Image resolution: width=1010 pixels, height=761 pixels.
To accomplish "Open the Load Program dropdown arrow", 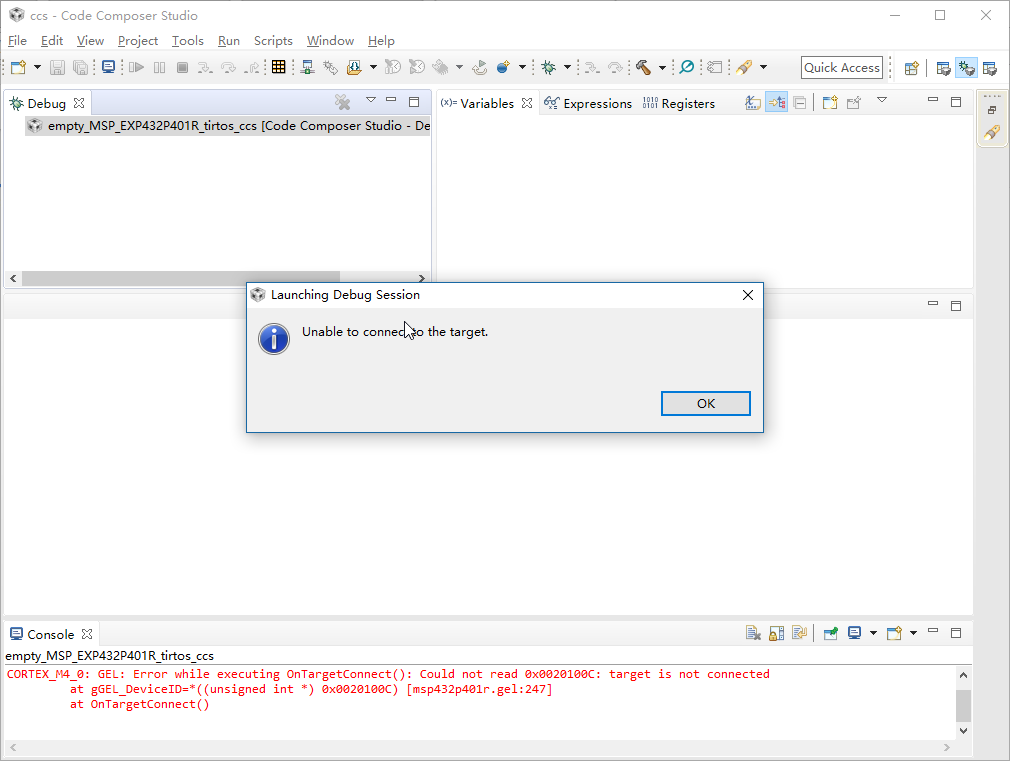I will pyautogui.click(x=373, y=67).
